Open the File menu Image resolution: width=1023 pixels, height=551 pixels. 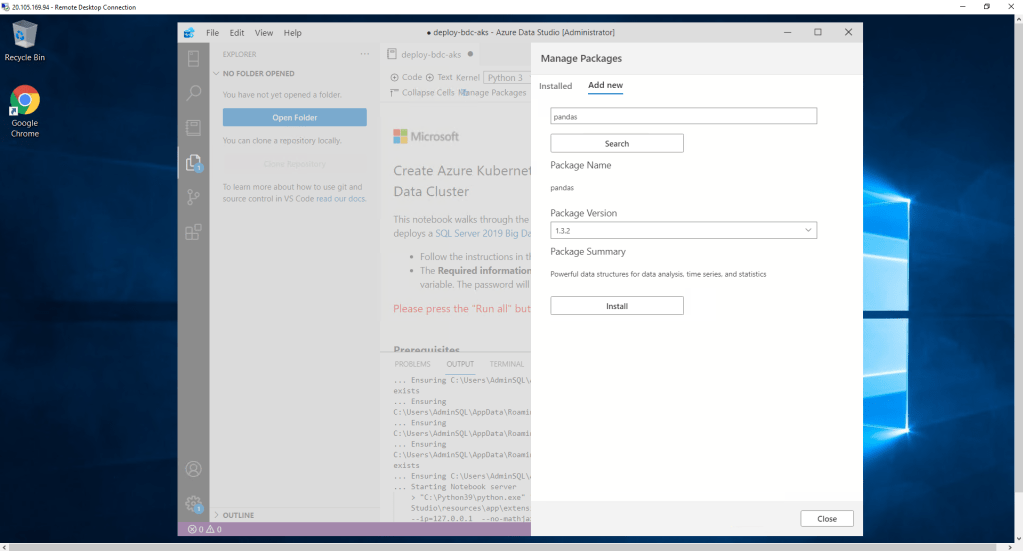pyautogui.click(x=212, y=33)
